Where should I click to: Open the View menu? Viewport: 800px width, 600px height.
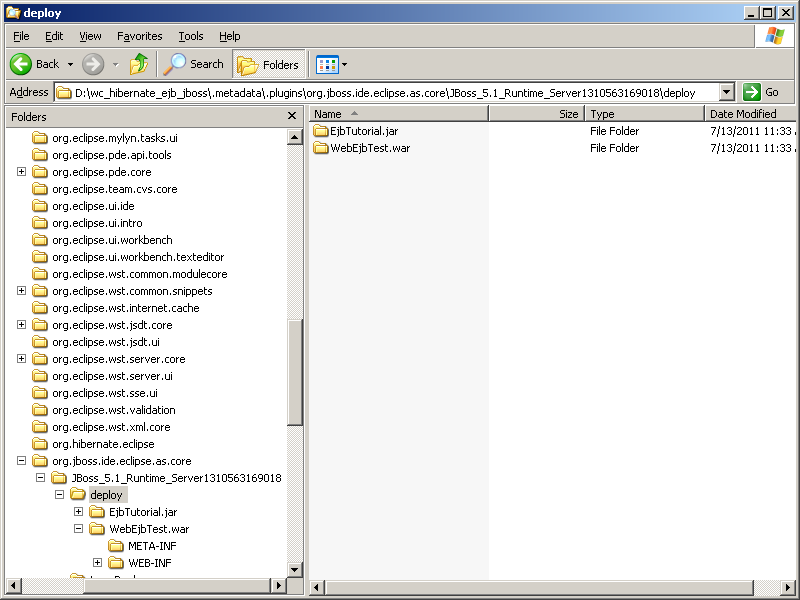coord(90,36)
